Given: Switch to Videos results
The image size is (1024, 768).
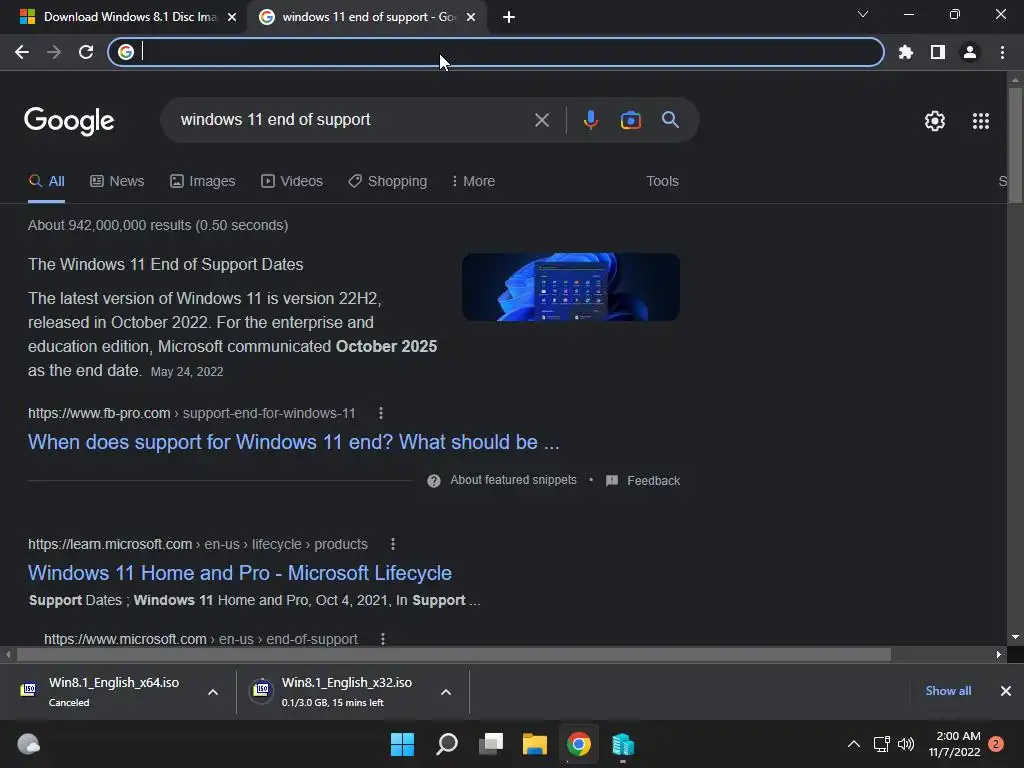Looking at the screenshot, I should pyautogui.click(x=292, y=182).
